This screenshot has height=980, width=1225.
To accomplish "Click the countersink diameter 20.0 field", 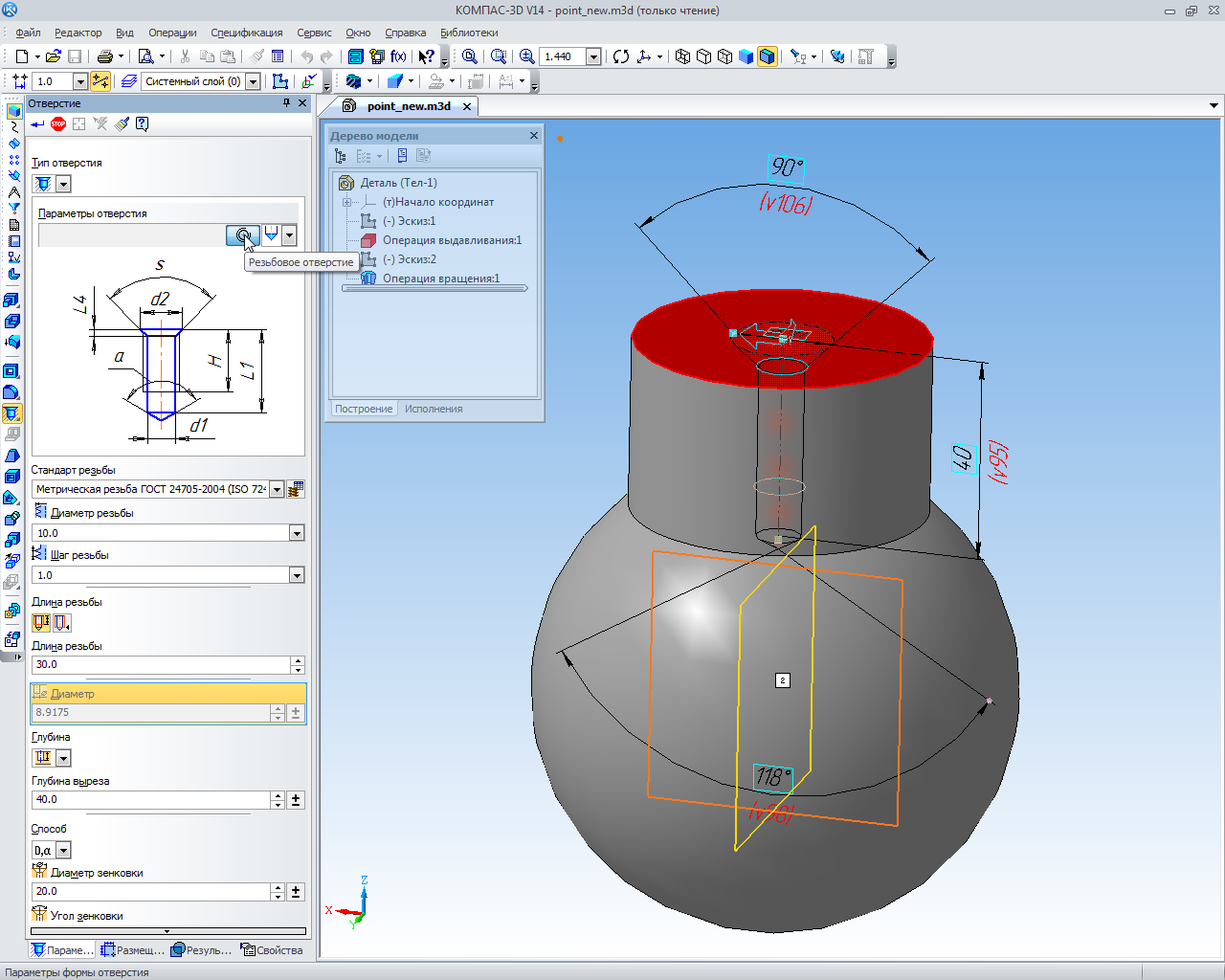I will coord(150,891).
